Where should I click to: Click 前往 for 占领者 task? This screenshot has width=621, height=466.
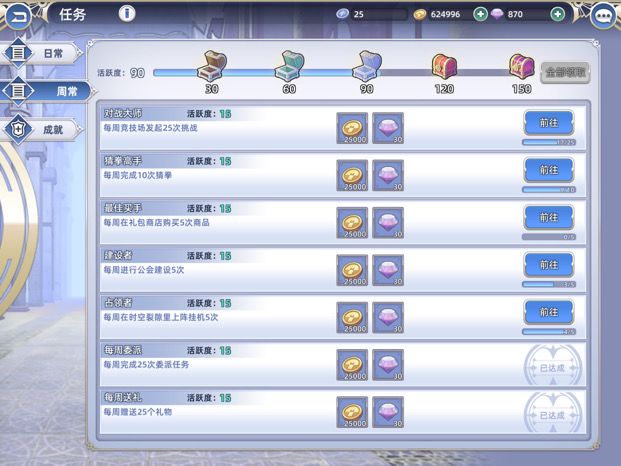[549, 312]
